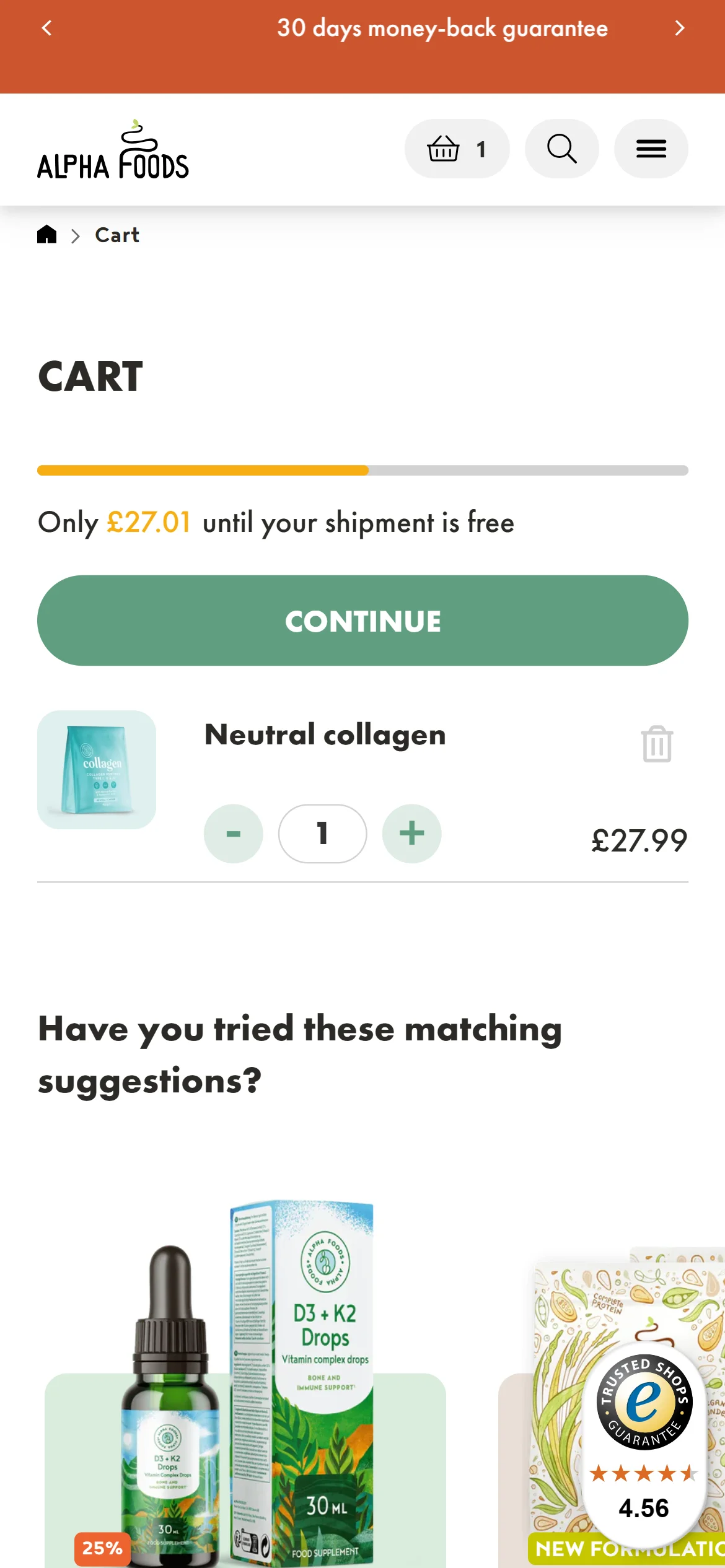Show next banner message arrow
725x1568 pixels.
pyautogui.click(x=679, y=28)
